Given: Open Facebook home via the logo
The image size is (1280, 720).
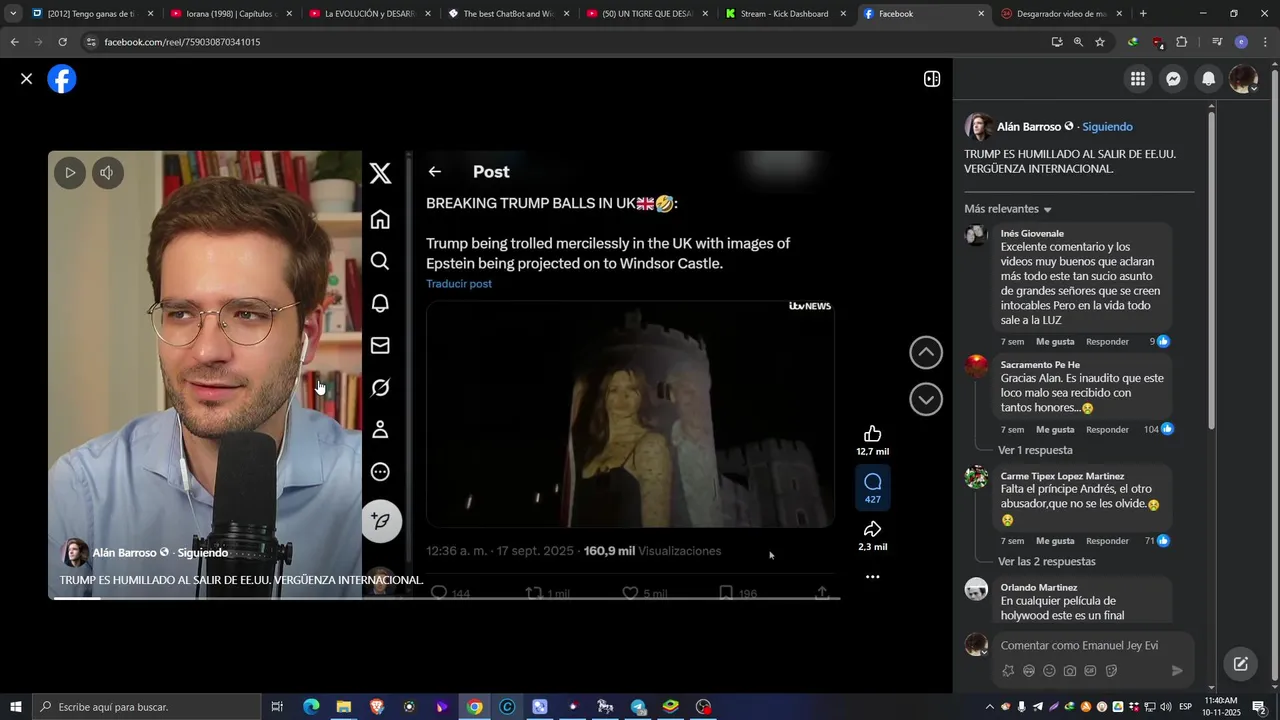Looking at the screenshot, I should click(x=62, y=79).
